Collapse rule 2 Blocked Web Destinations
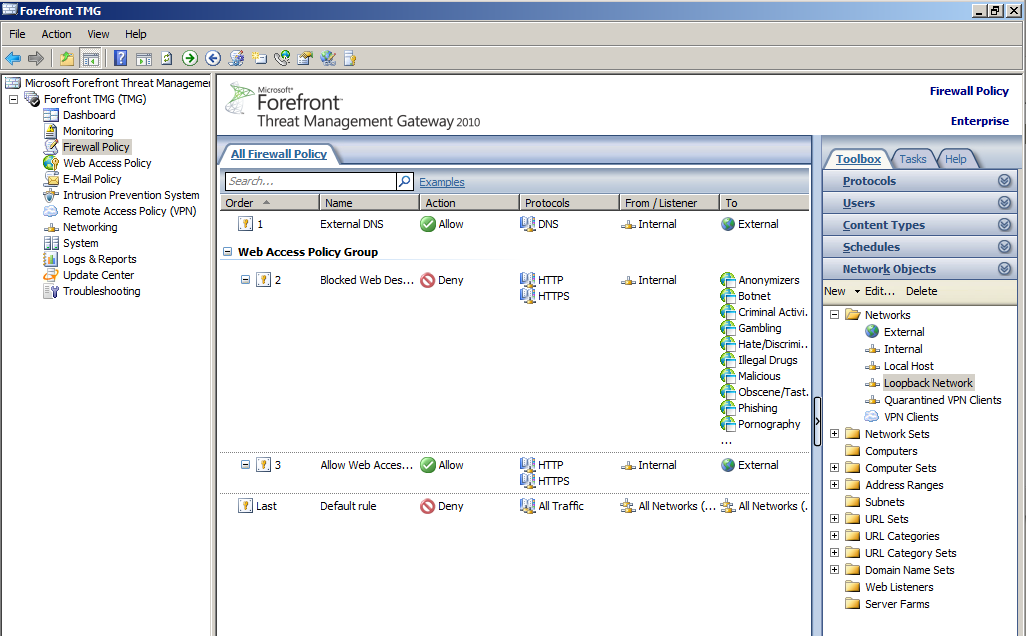1026x636 pixels. (245, 280)
